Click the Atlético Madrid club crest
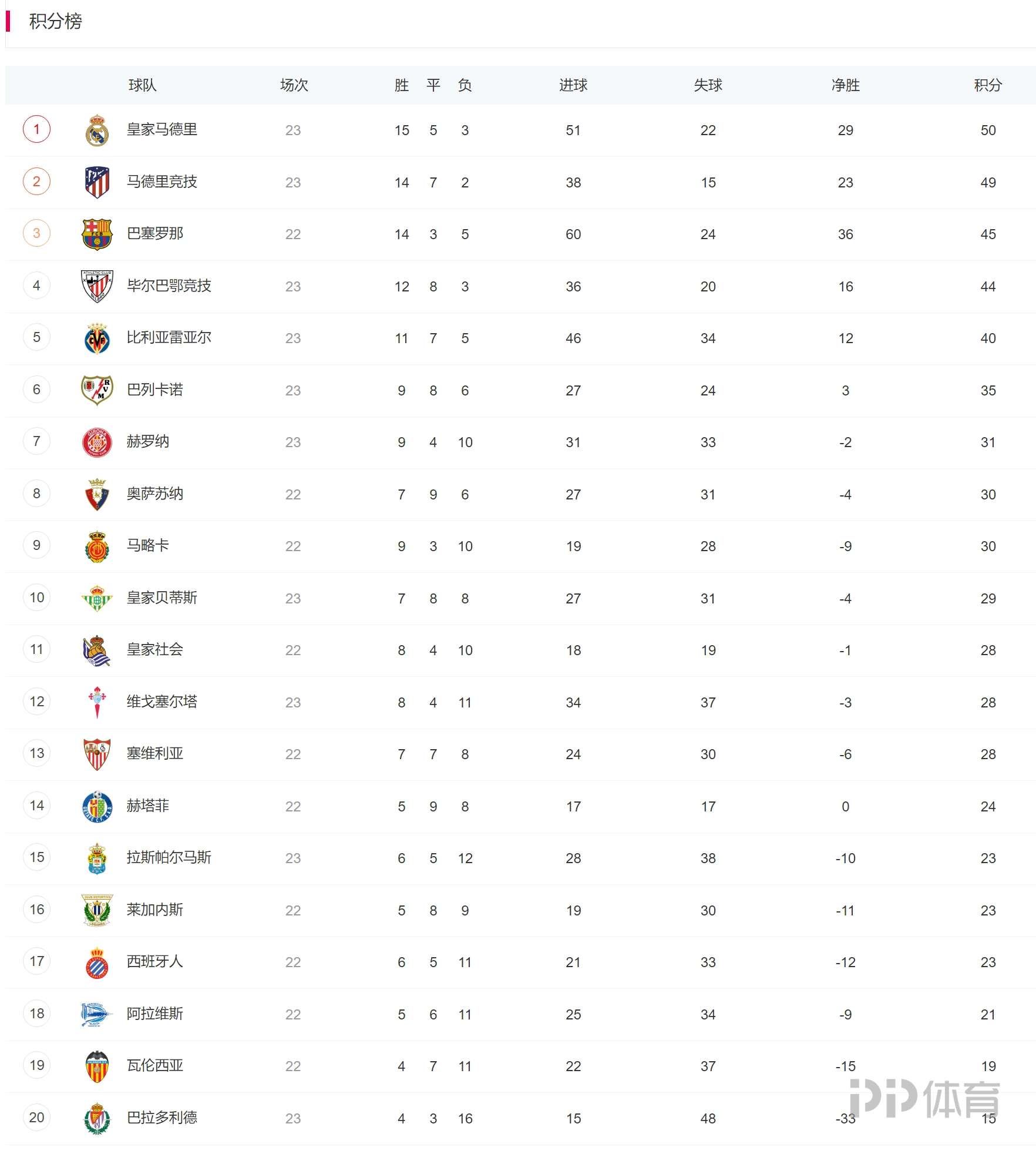Image resolution: width=1036 pixels, height=1154 pixels. click(x=97, y=182)
